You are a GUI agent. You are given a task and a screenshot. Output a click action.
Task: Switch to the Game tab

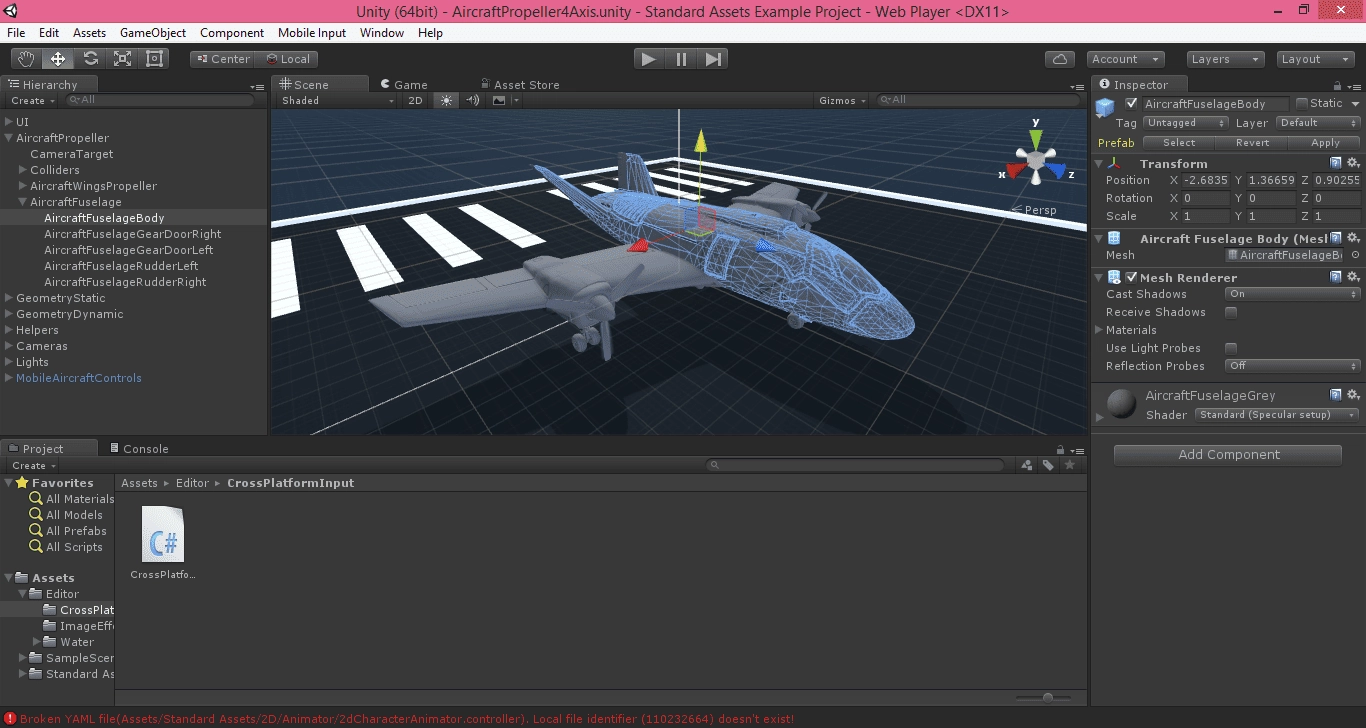(402, 85)
